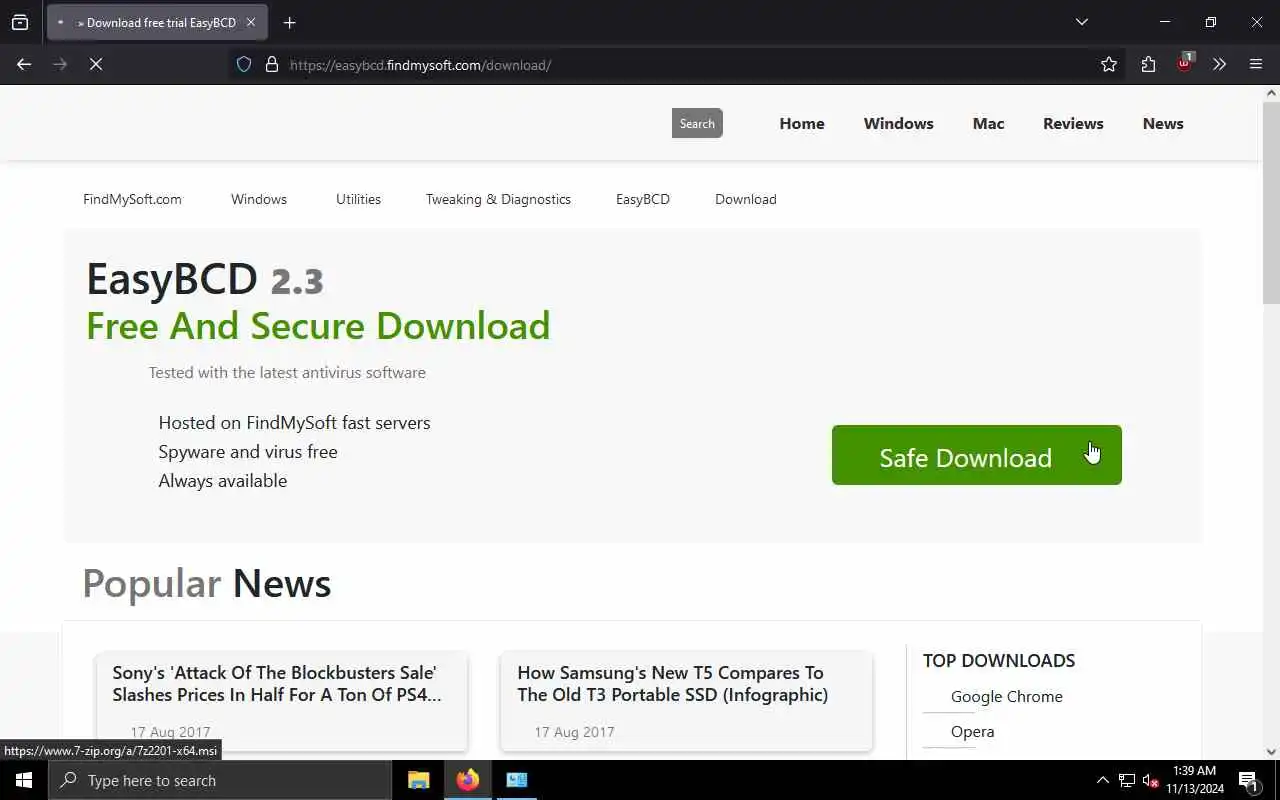Open the volume tray icon
Screen dimensions: 1280x800
(x=1151, y=780)
